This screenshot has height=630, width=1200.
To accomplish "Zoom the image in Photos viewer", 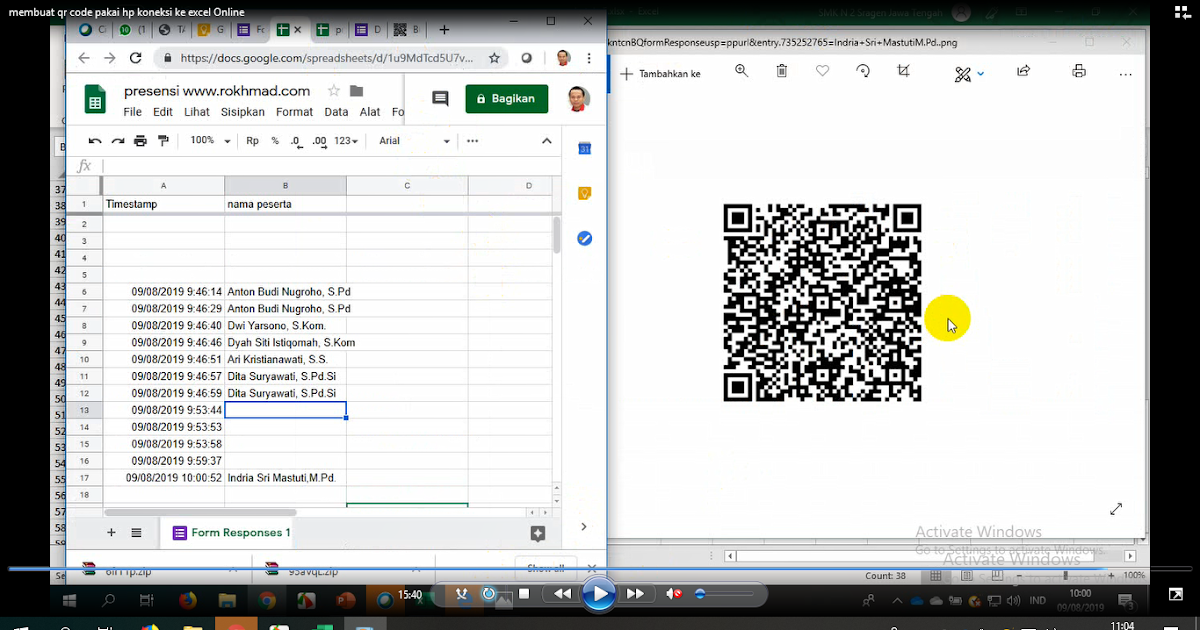I will click(x=742, y=71).
